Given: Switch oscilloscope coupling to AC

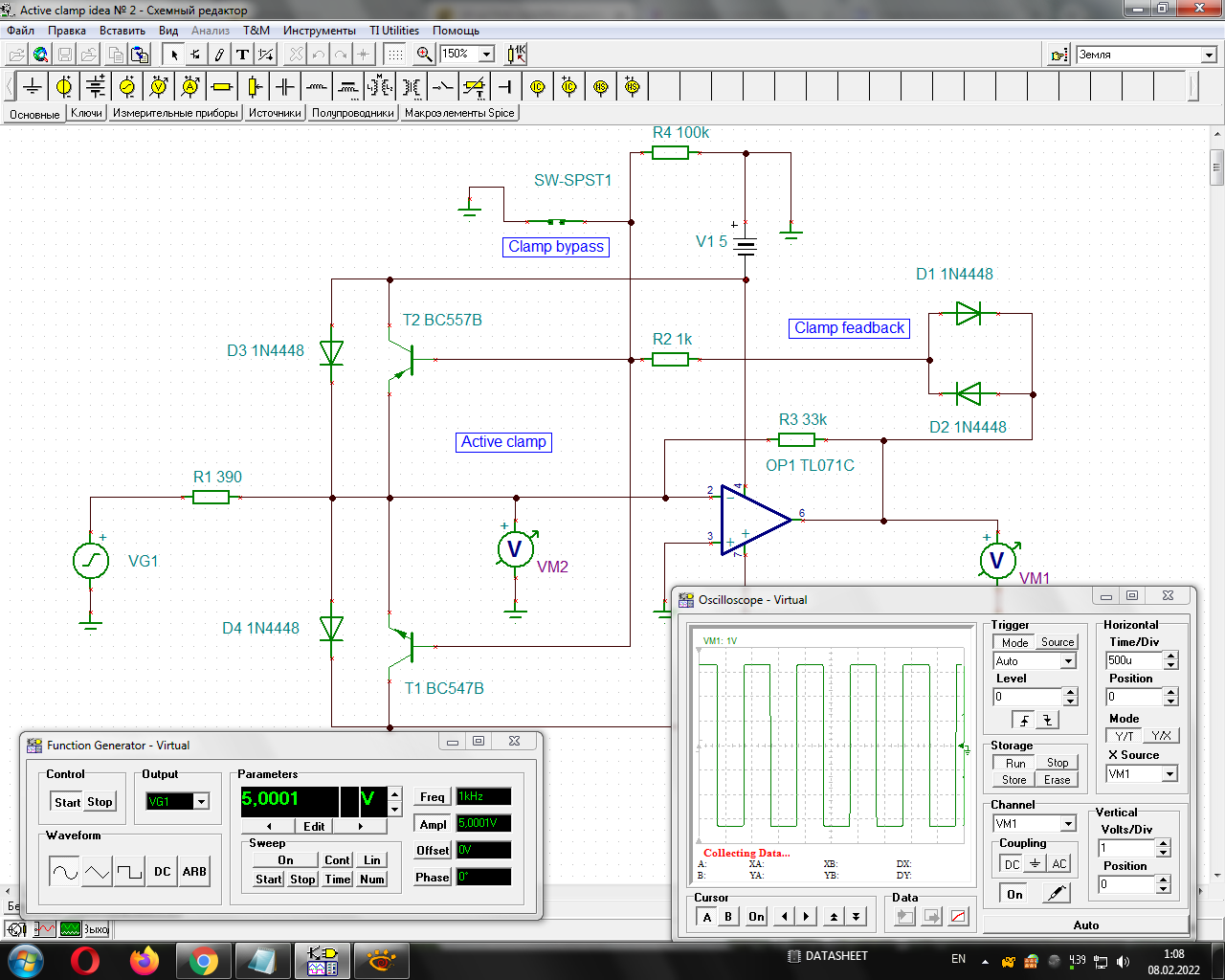Looking at the screenshot, I should coord(1058,863).
